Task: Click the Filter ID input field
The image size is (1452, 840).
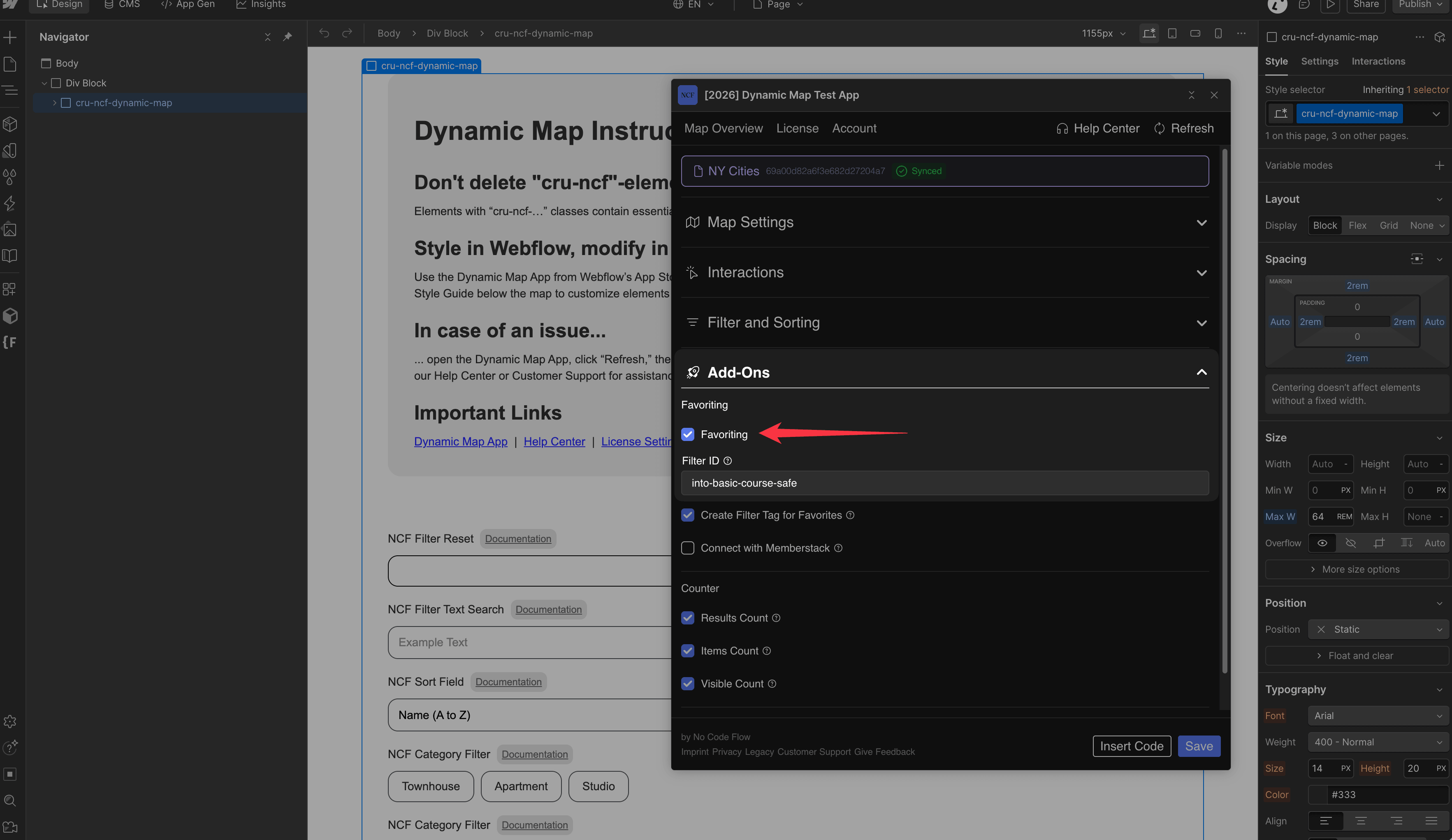Action: coord(945,483)
